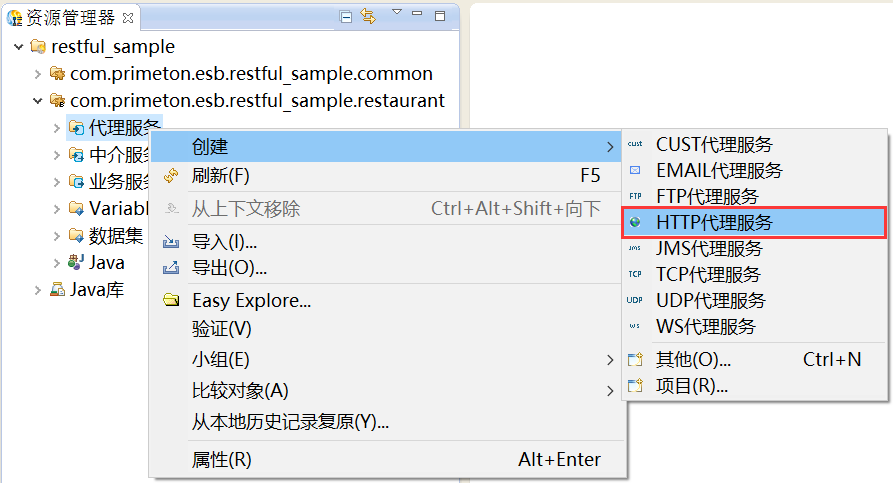This screenshot has height=483, width=893.
Task: Click the refresh icon beside 刷新(F)
Action: point(171,175)
